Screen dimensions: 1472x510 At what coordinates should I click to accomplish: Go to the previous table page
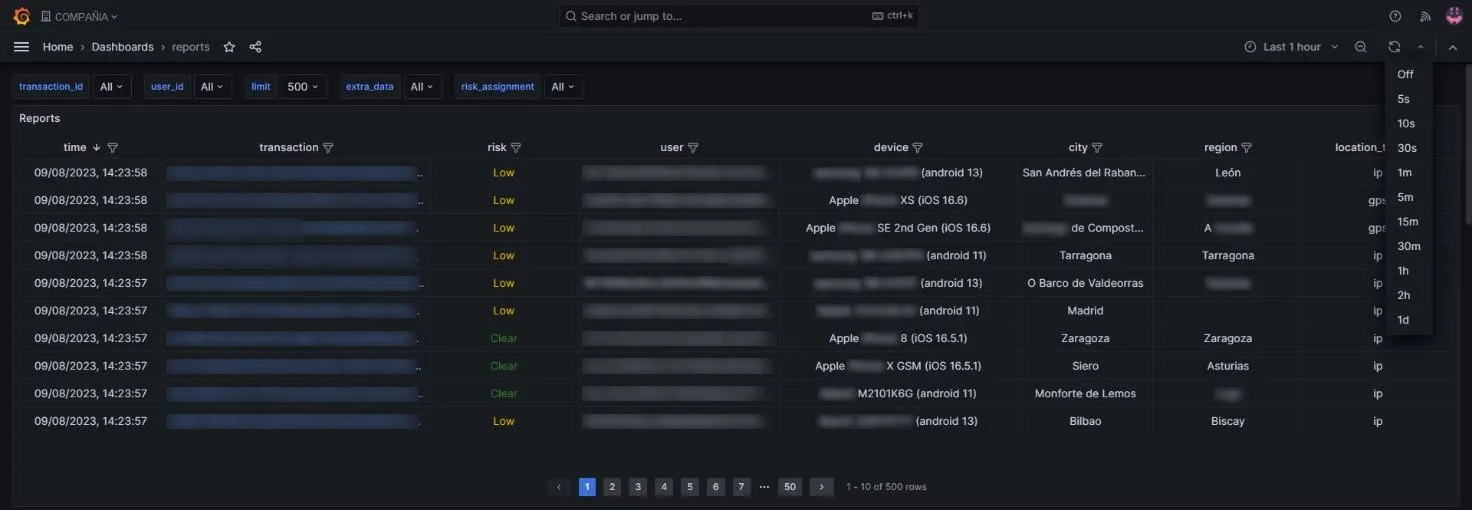tap(560, 487)
